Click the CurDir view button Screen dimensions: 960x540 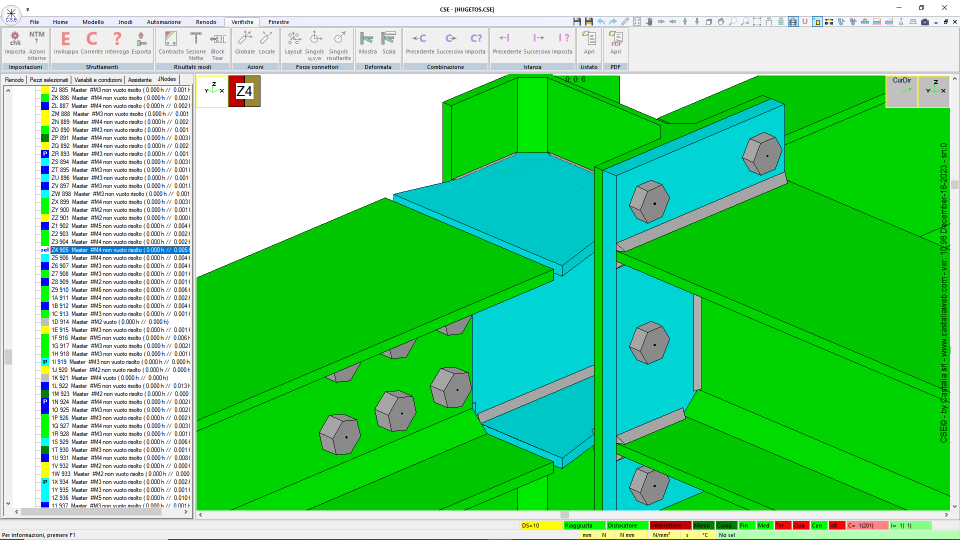[x=901, y=91]
